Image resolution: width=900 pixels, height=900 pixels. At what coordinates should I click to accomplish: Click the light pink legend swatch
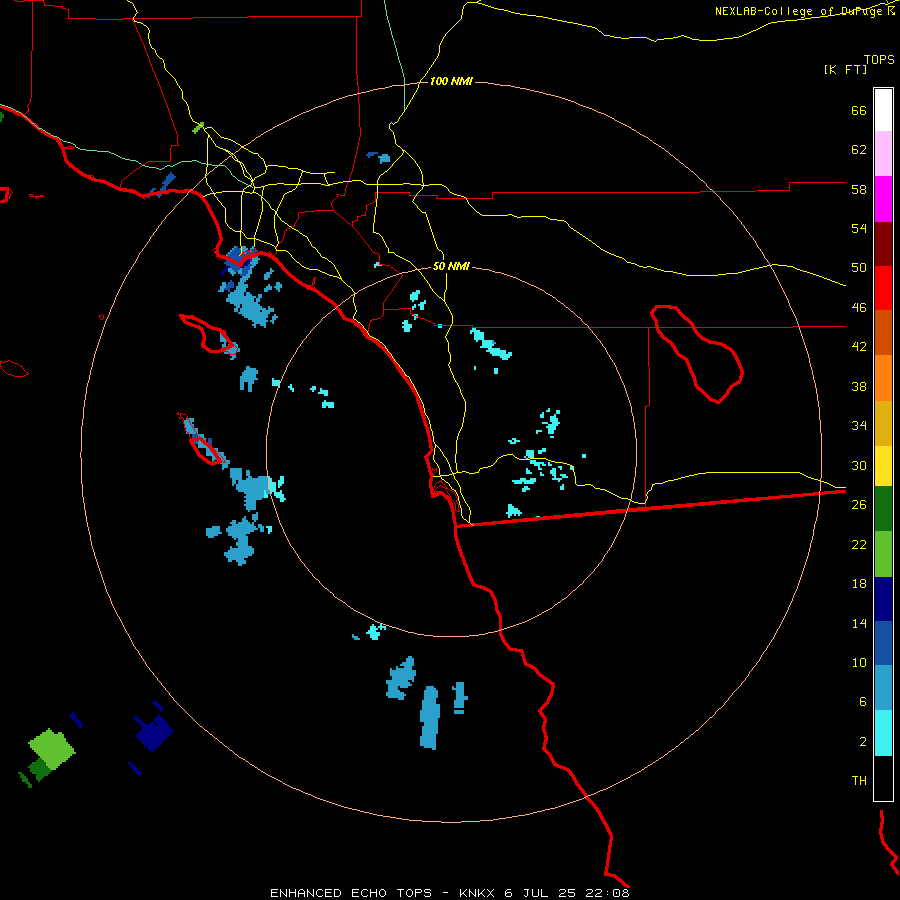883,153
